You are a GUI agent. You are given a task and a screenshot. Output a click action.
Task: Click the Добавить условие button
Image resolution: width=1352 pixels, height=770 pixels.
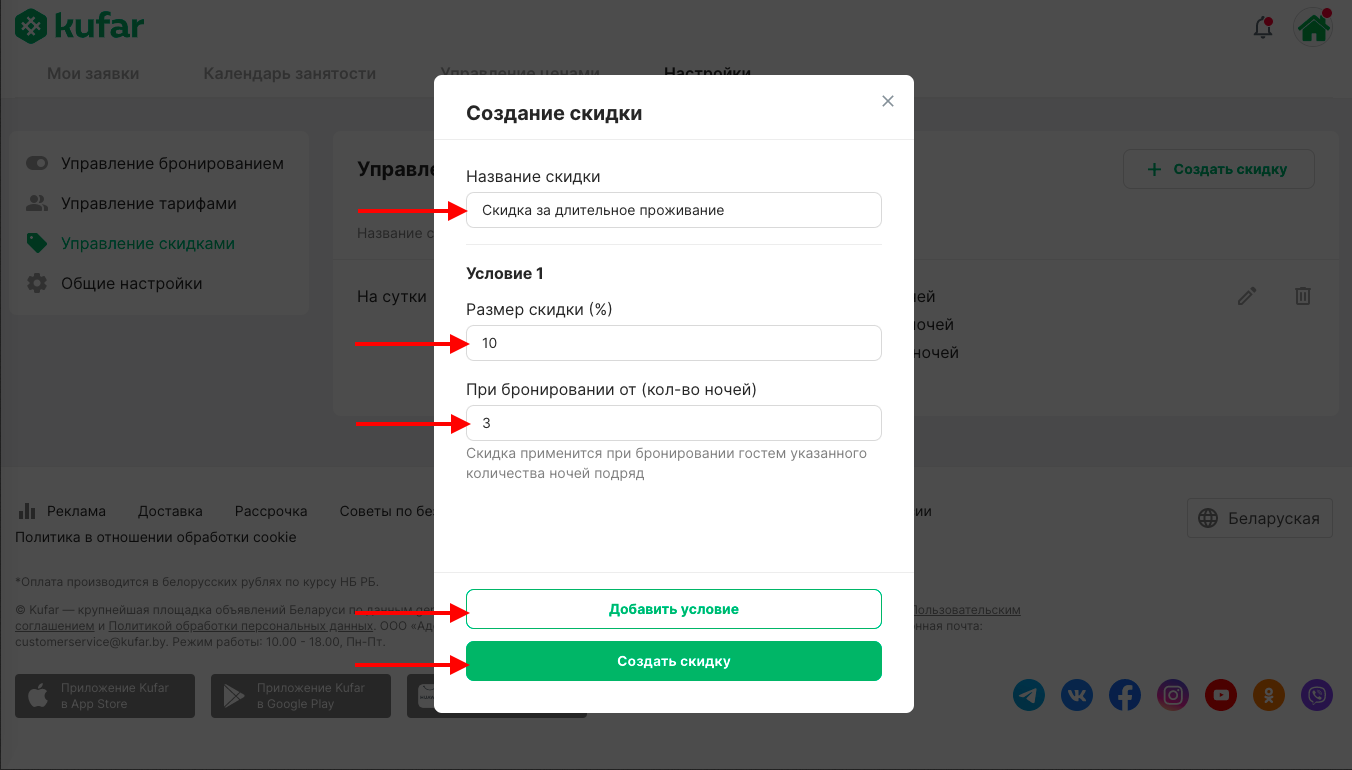(674, 609)
